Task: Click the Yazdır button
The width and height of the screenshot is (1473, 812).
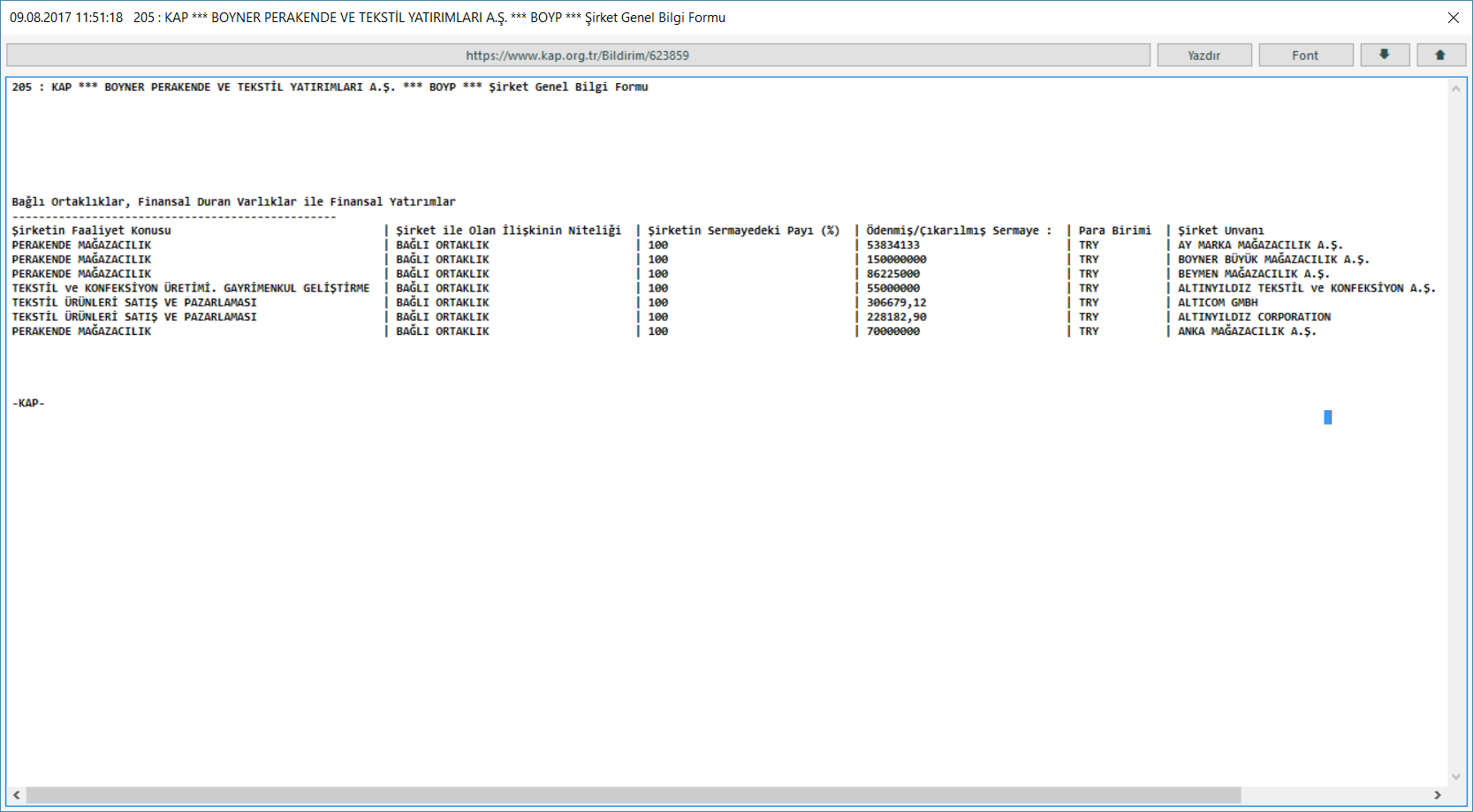Action: (x=1204, y=55)
